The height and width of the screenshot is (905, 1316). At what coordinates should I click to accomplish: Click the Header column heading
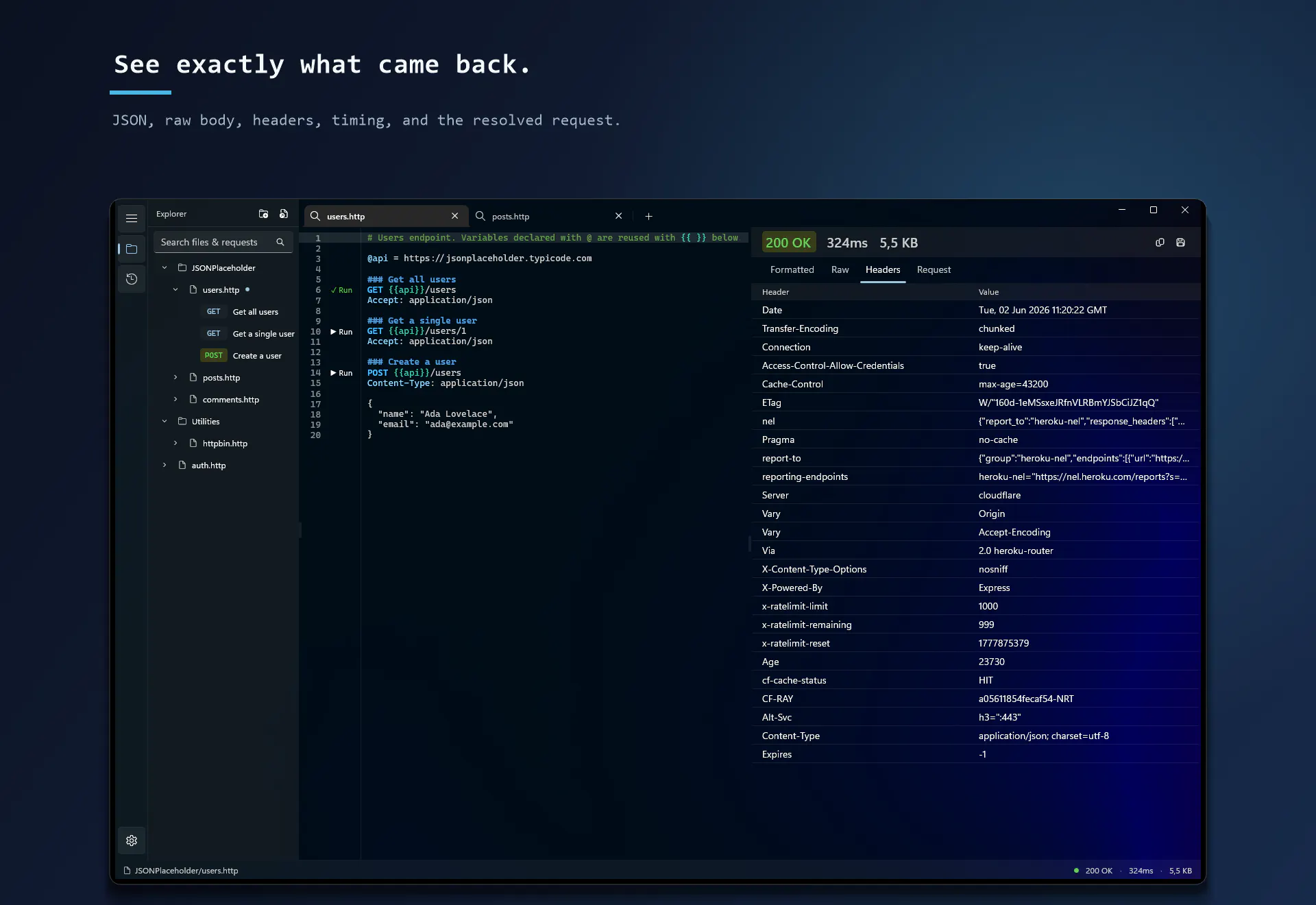775,292
